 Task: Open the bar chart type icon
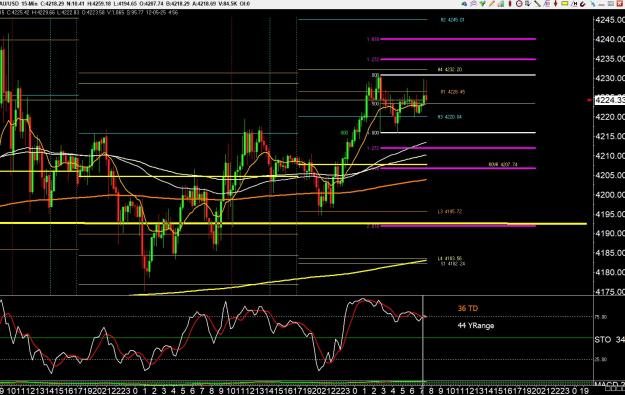[501, 4]
